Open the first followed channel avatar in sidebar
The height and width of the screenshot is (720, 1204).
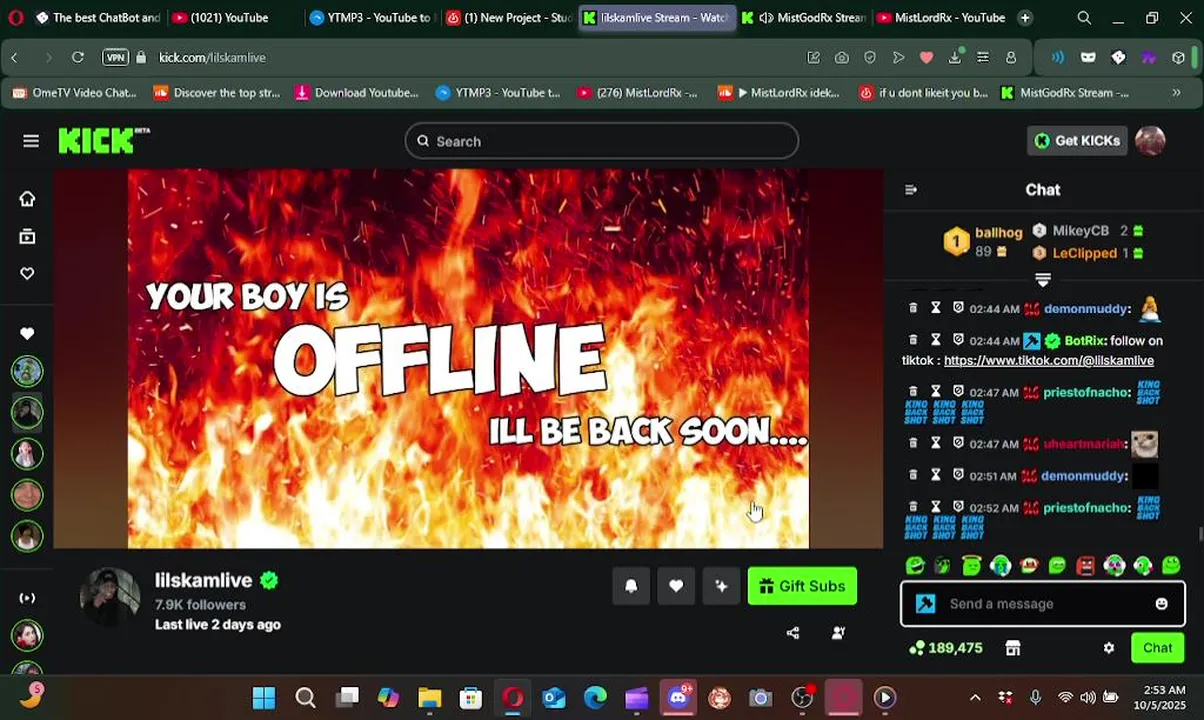(27, 371)
